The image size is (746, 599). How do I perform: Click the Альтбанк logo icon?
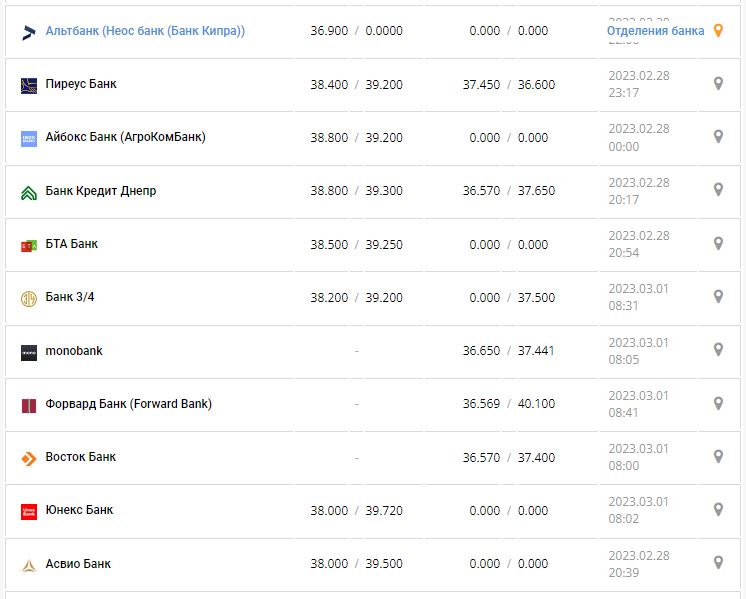(x=28, y=32)
